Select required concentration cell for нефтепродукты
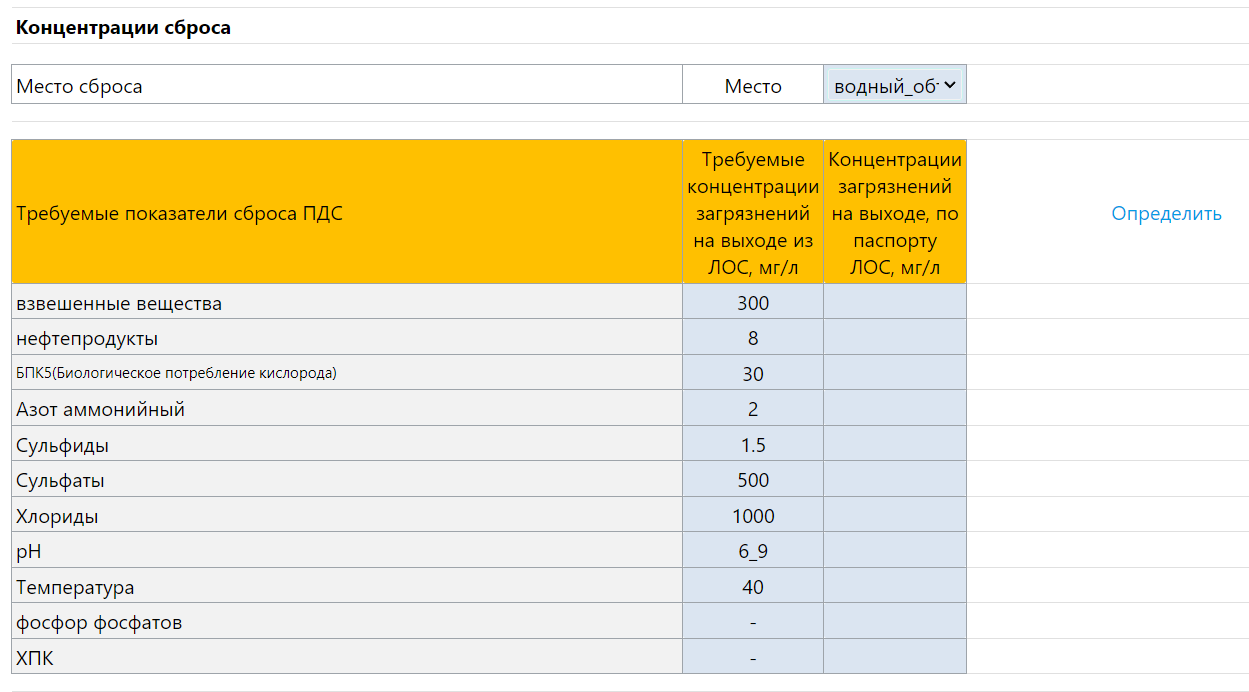1249x692 pixels. pos(753,339)
